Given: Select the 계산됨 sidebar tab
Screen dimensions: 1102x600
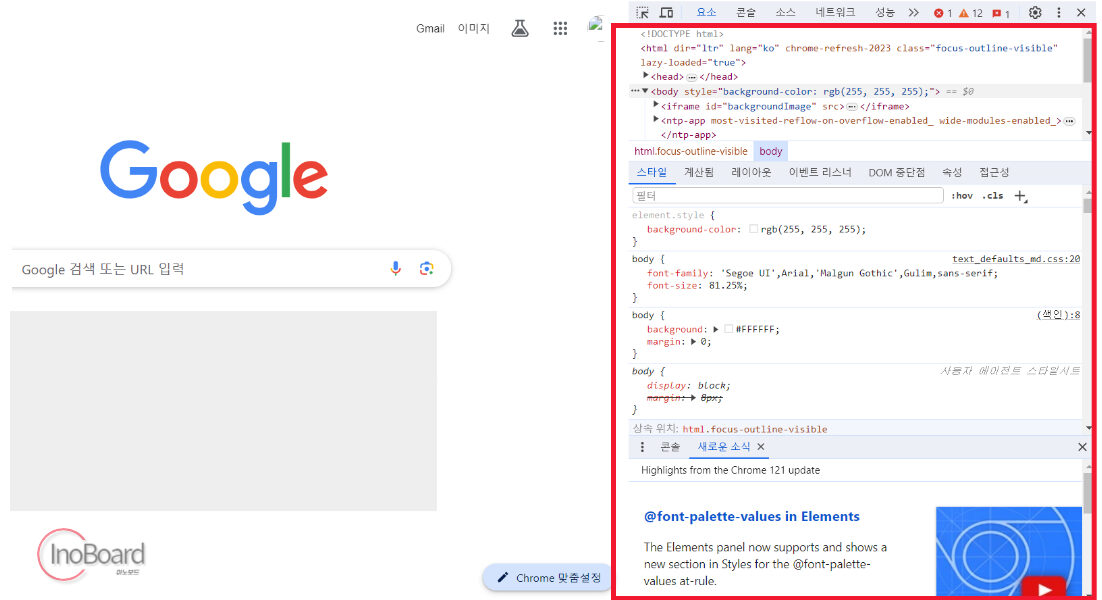Looking at the screenshot, I should [699, 172].
